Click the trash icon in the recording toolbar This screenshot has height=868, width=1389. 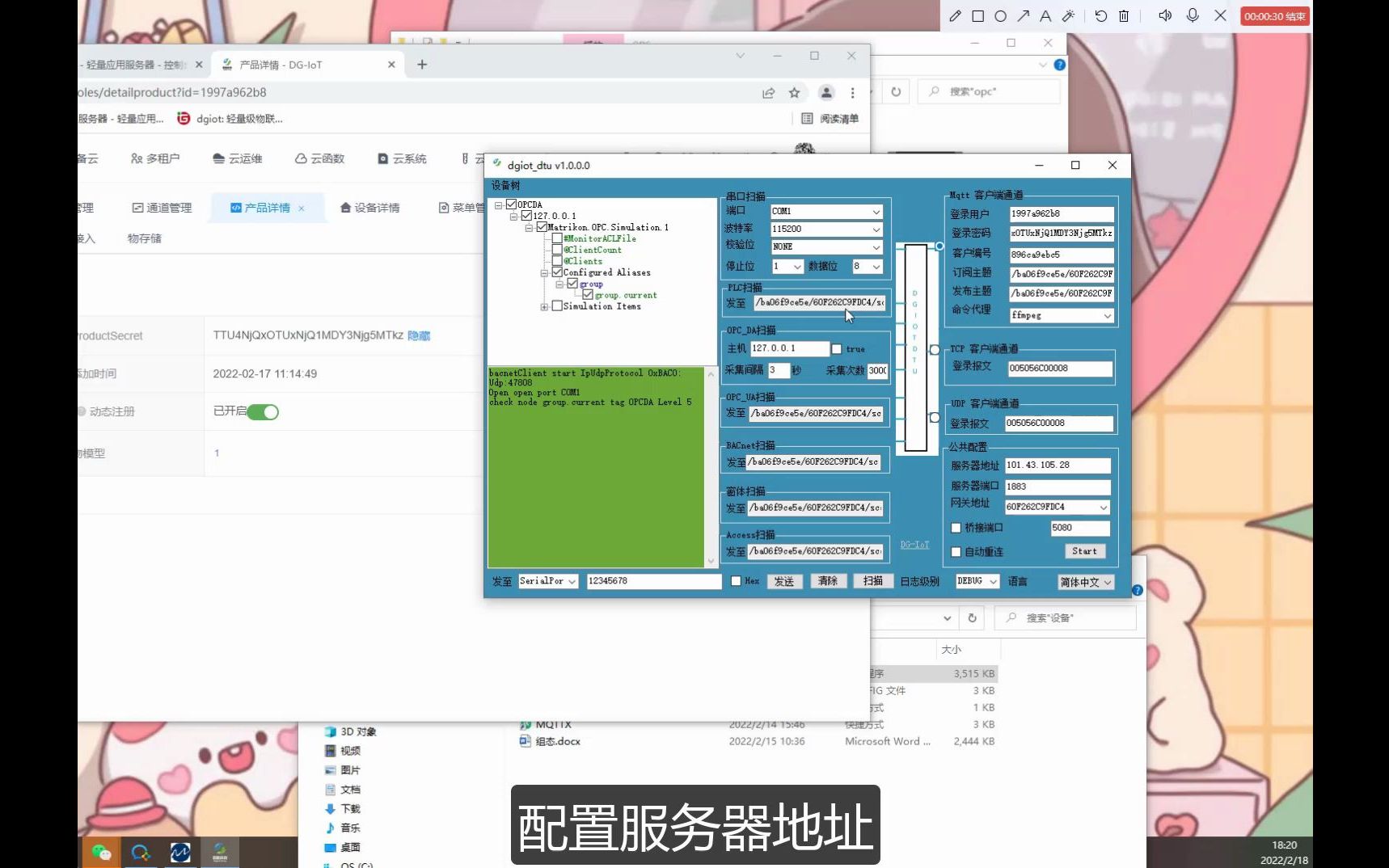click(x=1124, y=16)
